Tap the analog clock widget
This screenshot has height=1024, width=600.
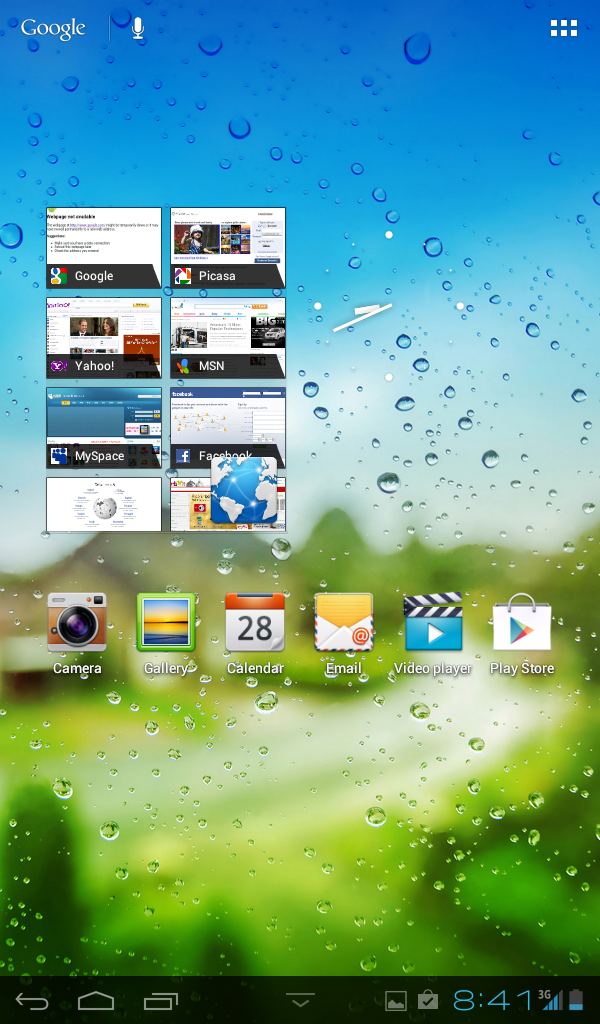tap(388, 306)
